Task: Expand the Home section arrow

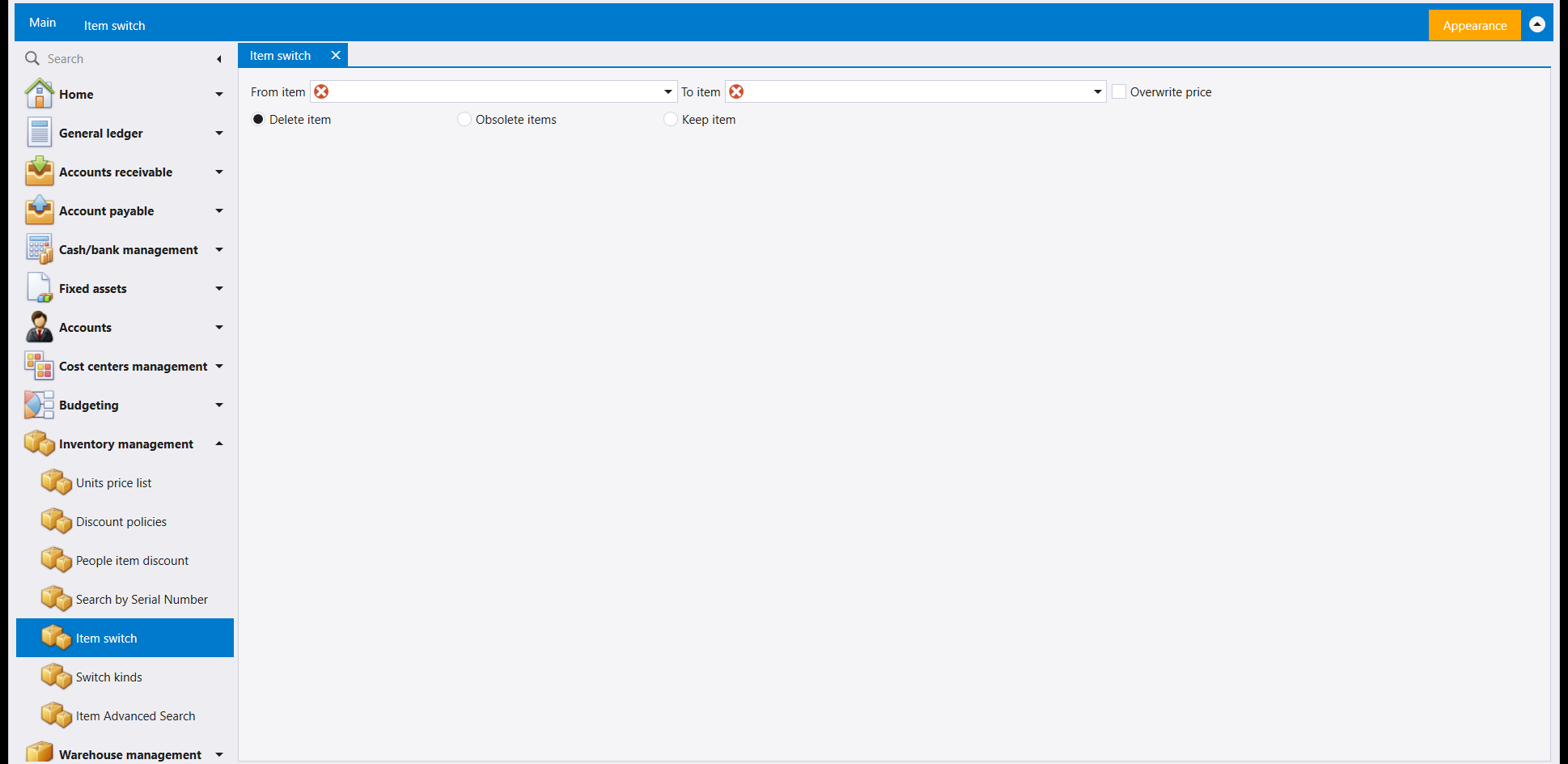Action: coord(219,94)
